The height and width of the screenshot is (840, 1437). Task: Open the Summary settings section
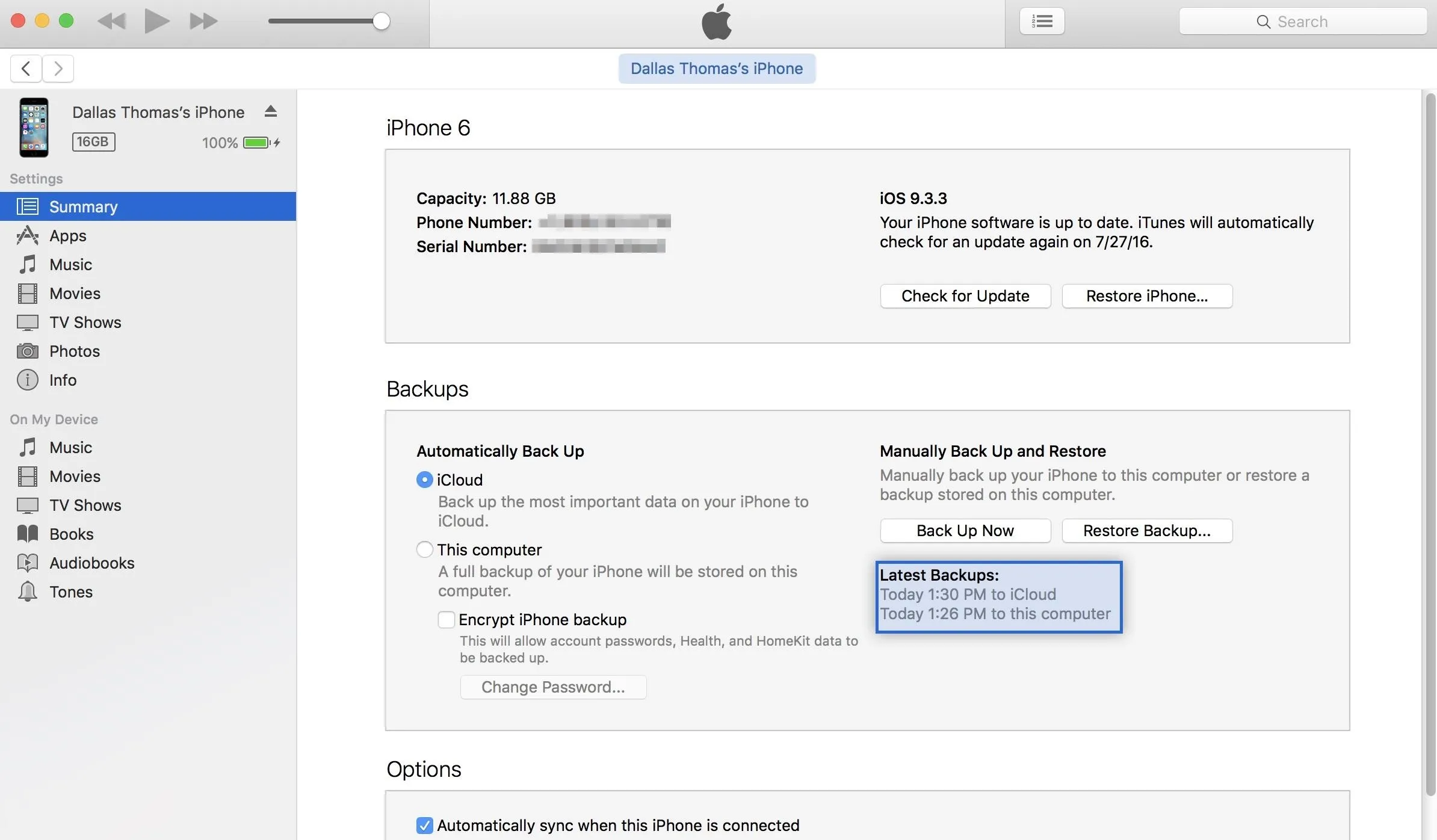(148, 206)
